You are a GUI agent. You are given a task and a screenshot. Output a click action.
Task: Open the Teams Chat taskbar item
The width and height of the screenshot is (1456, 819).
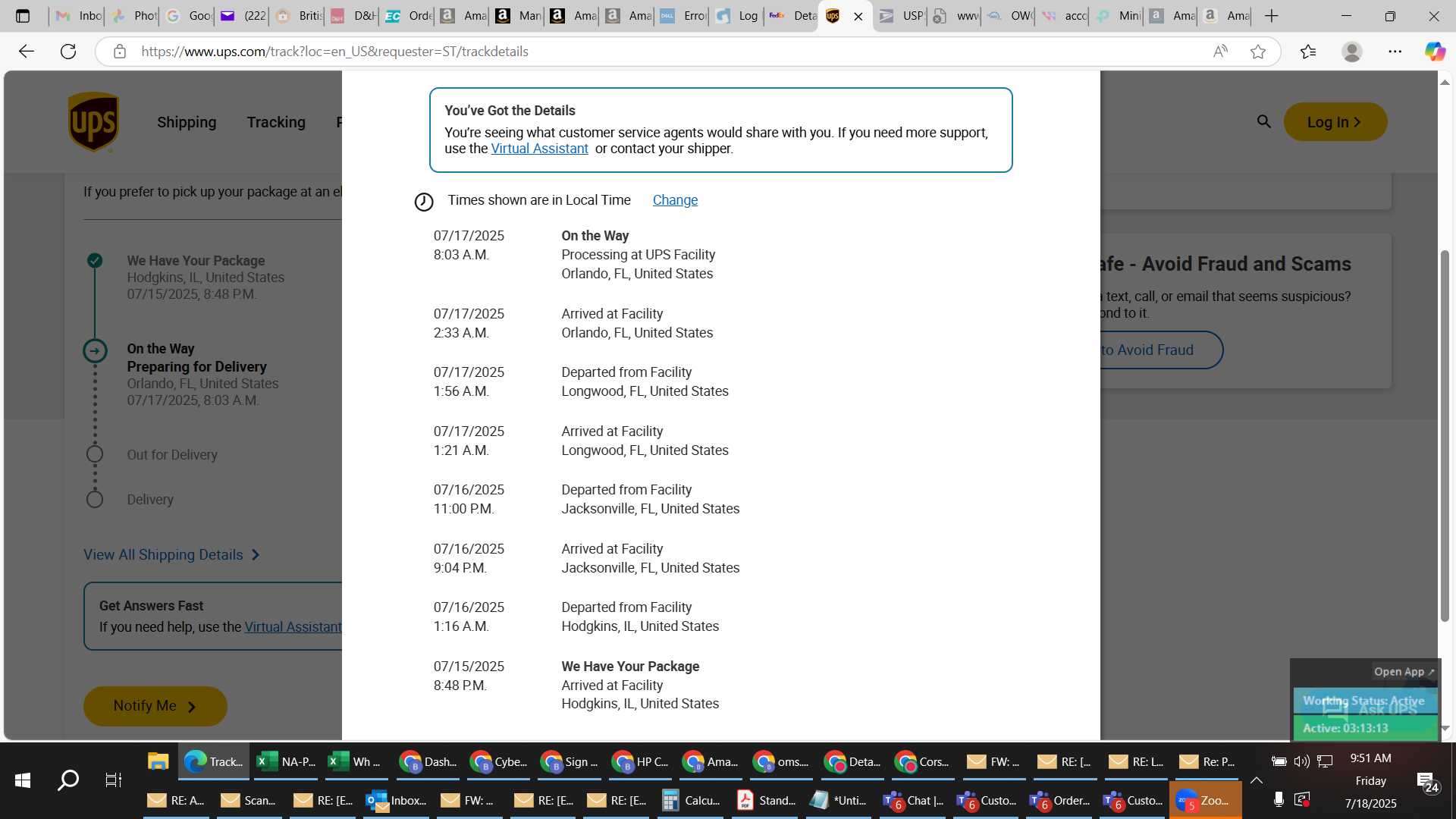click(914, 800)
